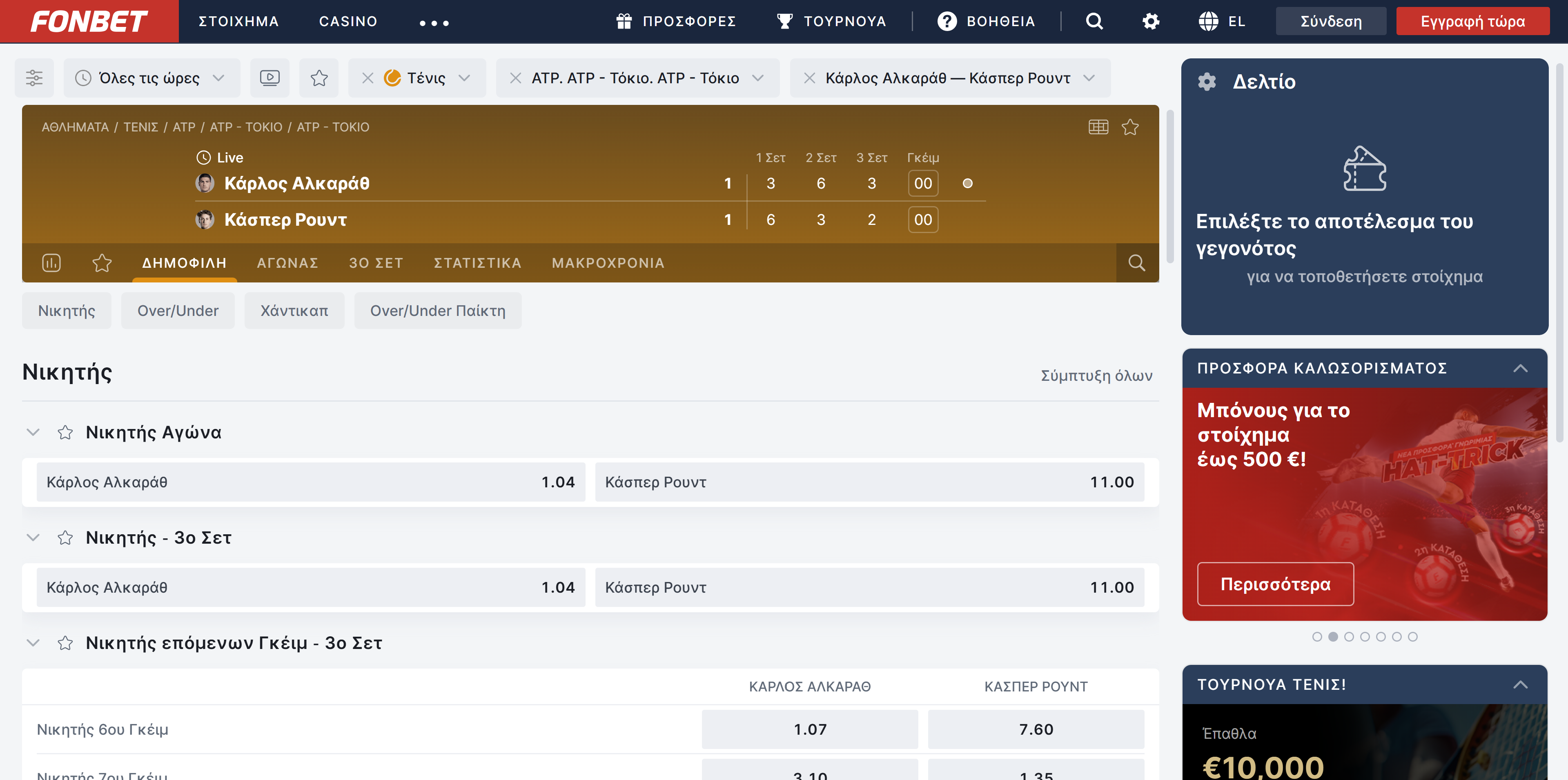Click Σύνδεση login button
The width and height of the screenshot is (1568, 780).
pyautogui.click(x=1331, y=21)
